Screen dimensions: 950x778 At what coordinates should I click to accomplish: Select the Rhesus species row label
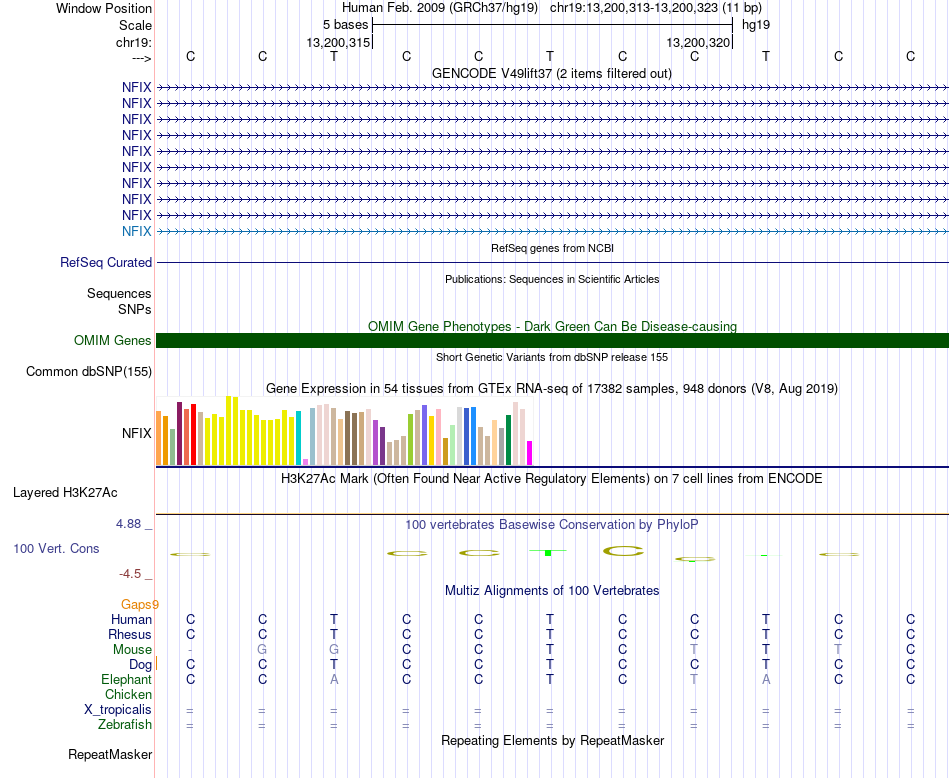click(130, 634)
